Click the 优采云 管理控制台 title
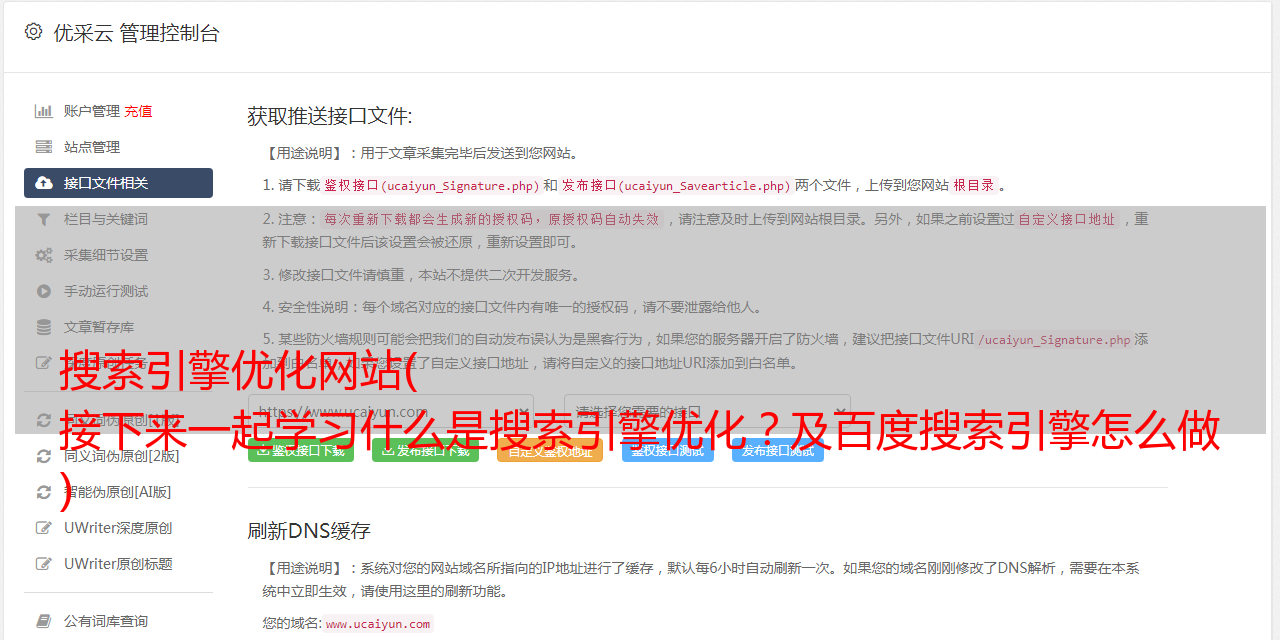1280x640 pixels. 136,33
